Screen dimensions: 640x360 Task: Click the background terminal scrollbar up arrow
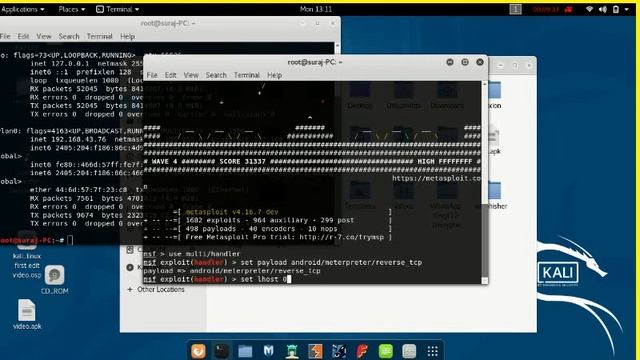337,46
